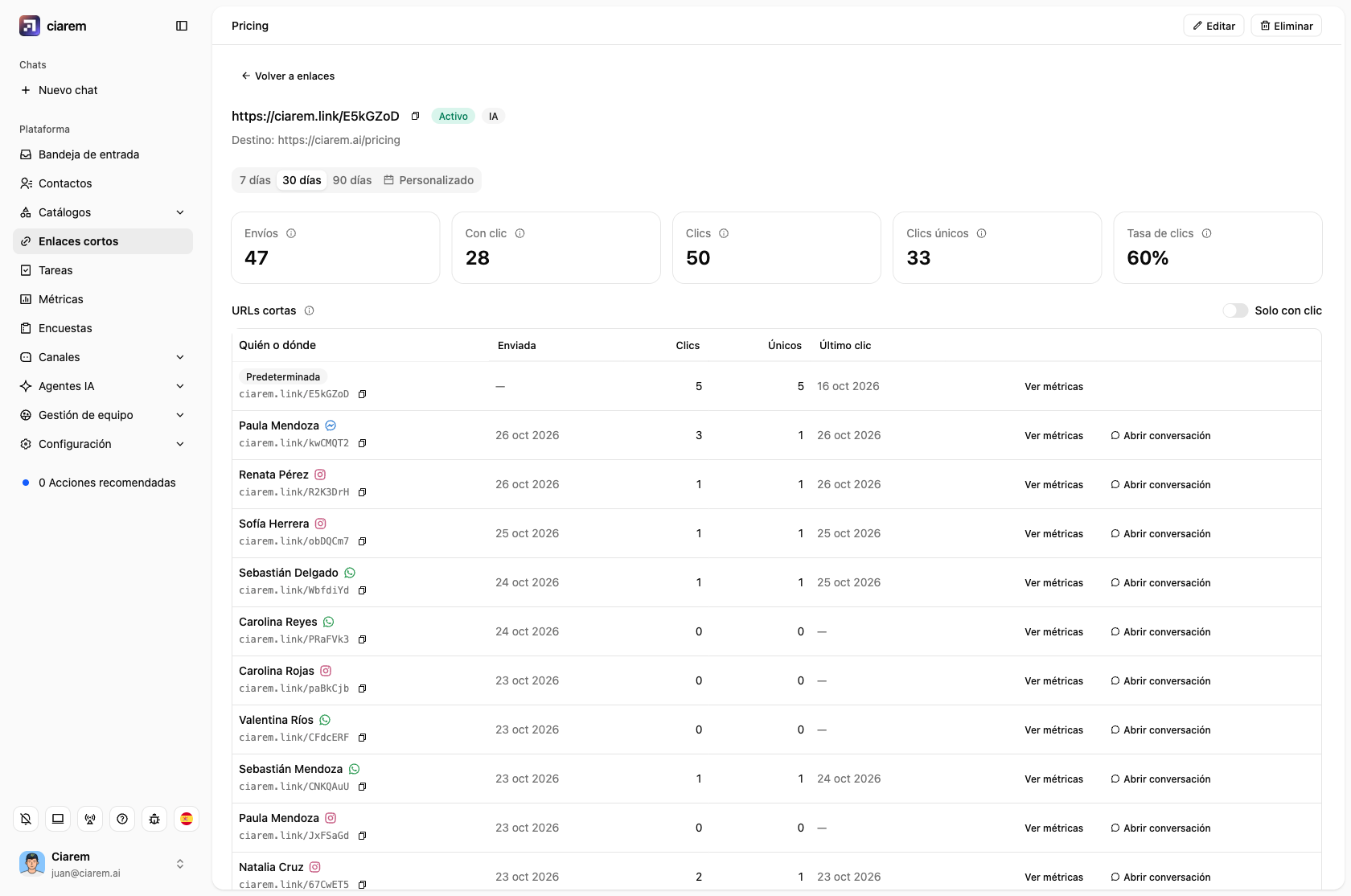Copy link ciarem.link/kwCMQT2
The width and height of the screenshot is (1351, 896).
click(363, 443)
